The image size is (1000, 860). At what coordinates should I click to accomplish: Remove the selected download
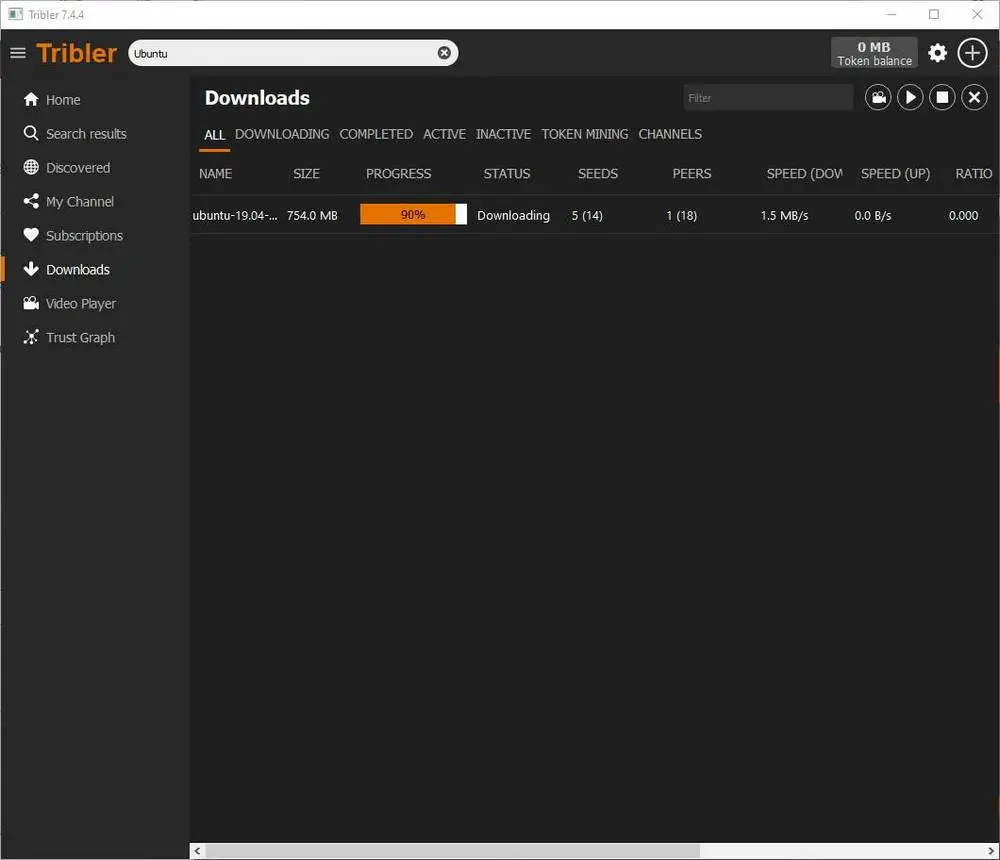coord(974,98)
